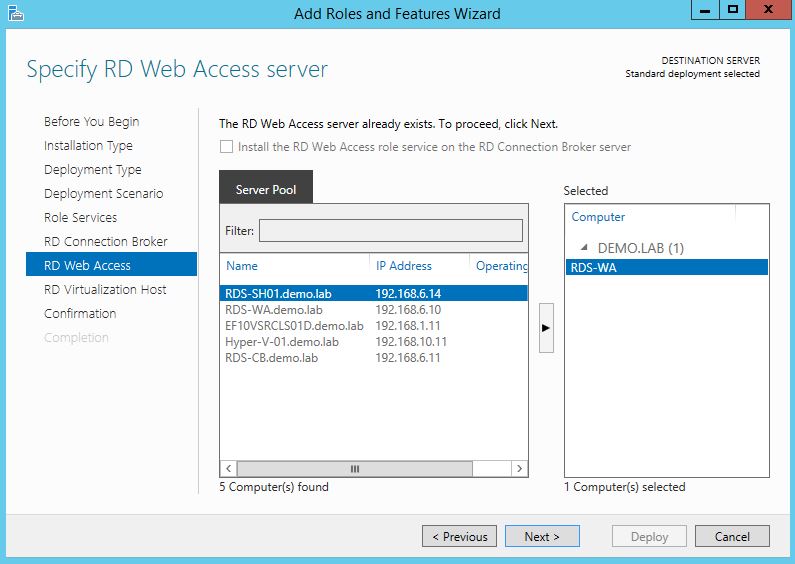Select Hyper-V-01.demo.lab from the list
The height and width of the screenshot is (564, 795).
tap(282, 342)
